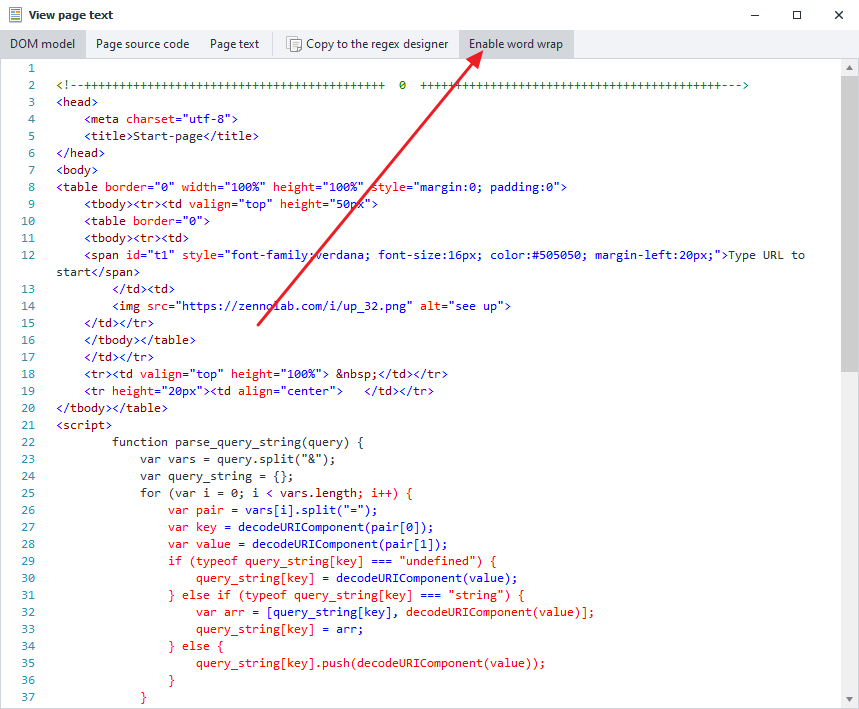859x709 pixels.
Task: Click the table border="0" width="100%" line
Action: tap(311, 187)
